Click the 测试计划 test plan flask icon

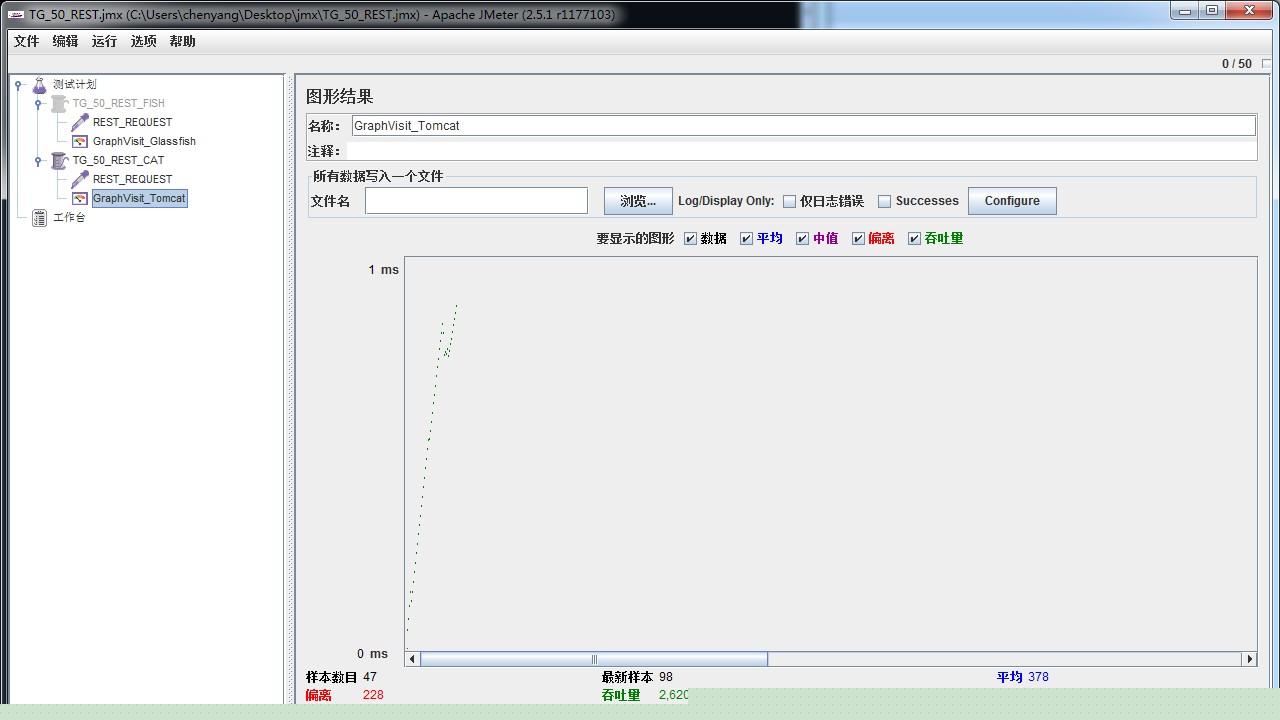pos(40,84)
